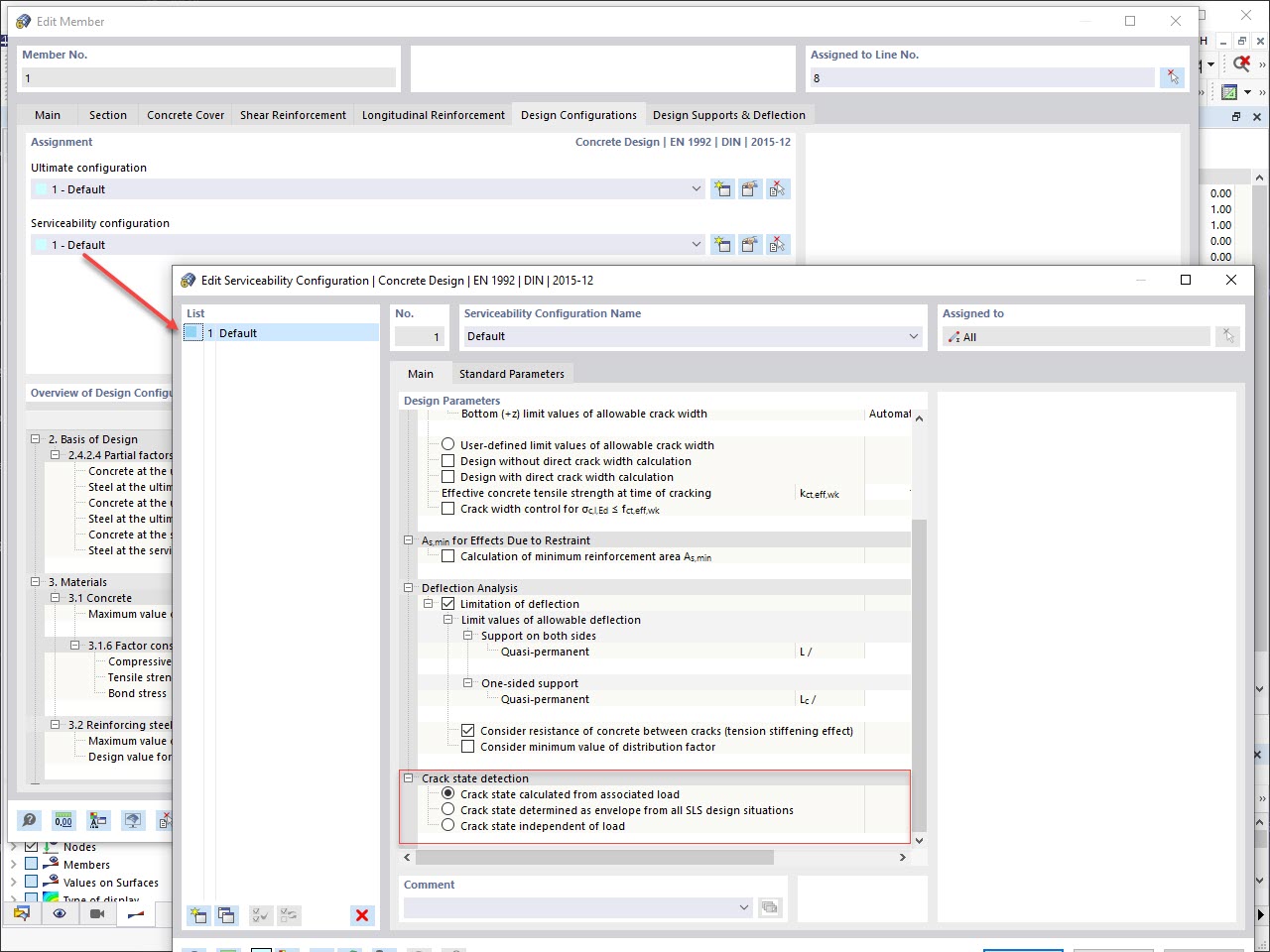The image size is (1270, 952).
Task: Open the Longitudinal Reinforcement tab
Action: (x=433, y=114)
